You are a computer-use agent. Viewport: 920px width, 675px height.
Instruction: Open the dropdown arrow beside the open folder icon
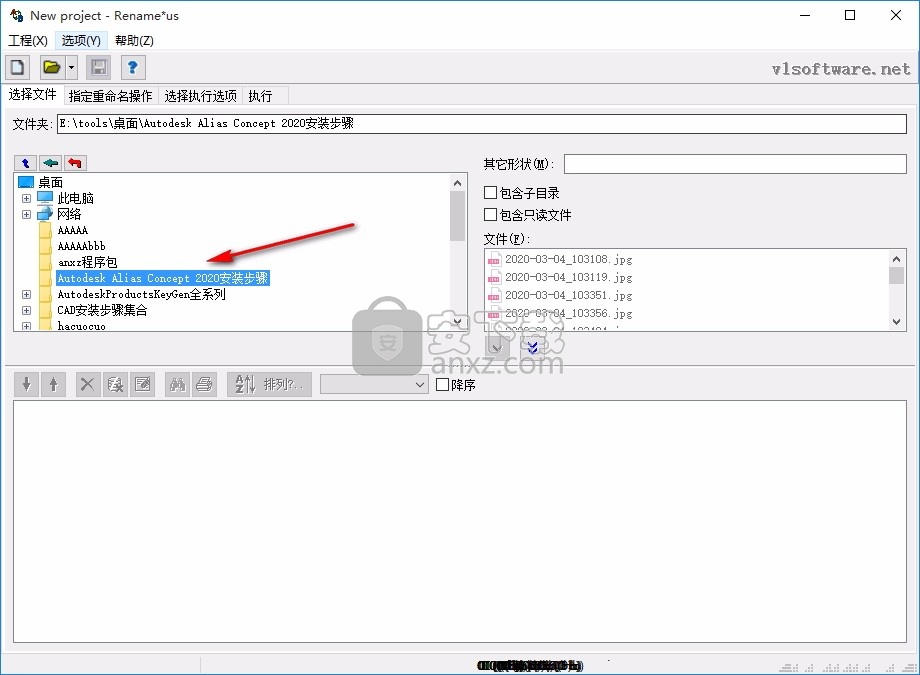pyautogui.click(x=72, y=68)
